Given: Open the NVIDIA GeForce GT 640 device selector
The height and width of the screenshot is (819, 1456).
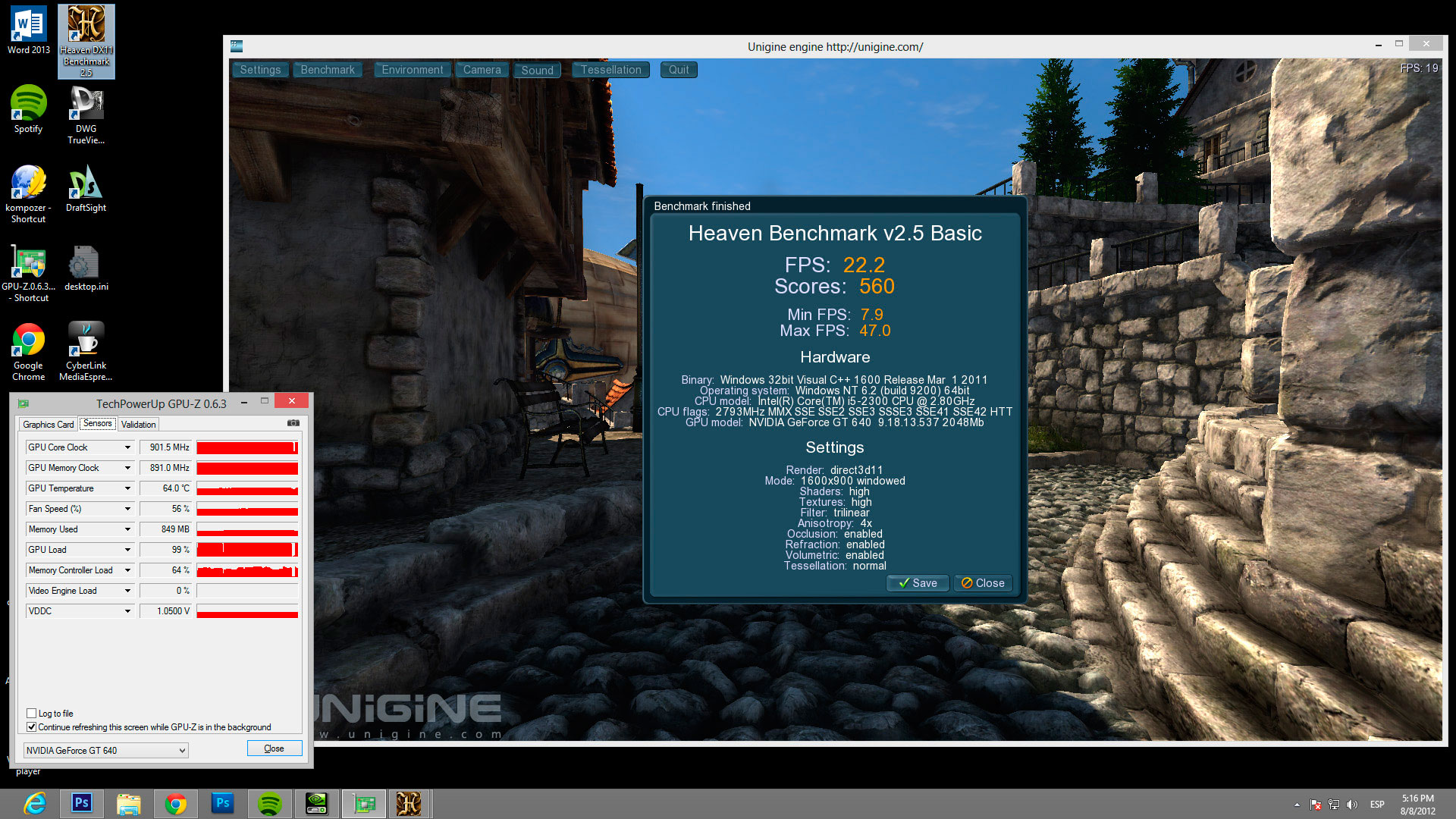Looking at the screenshot, I should 105,751.
